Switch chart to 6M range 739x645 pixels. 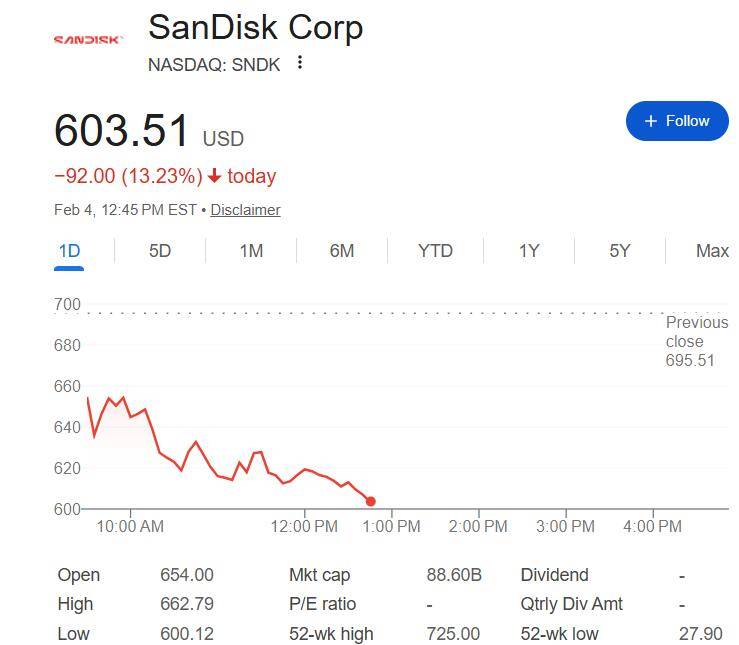pos(342,251)
